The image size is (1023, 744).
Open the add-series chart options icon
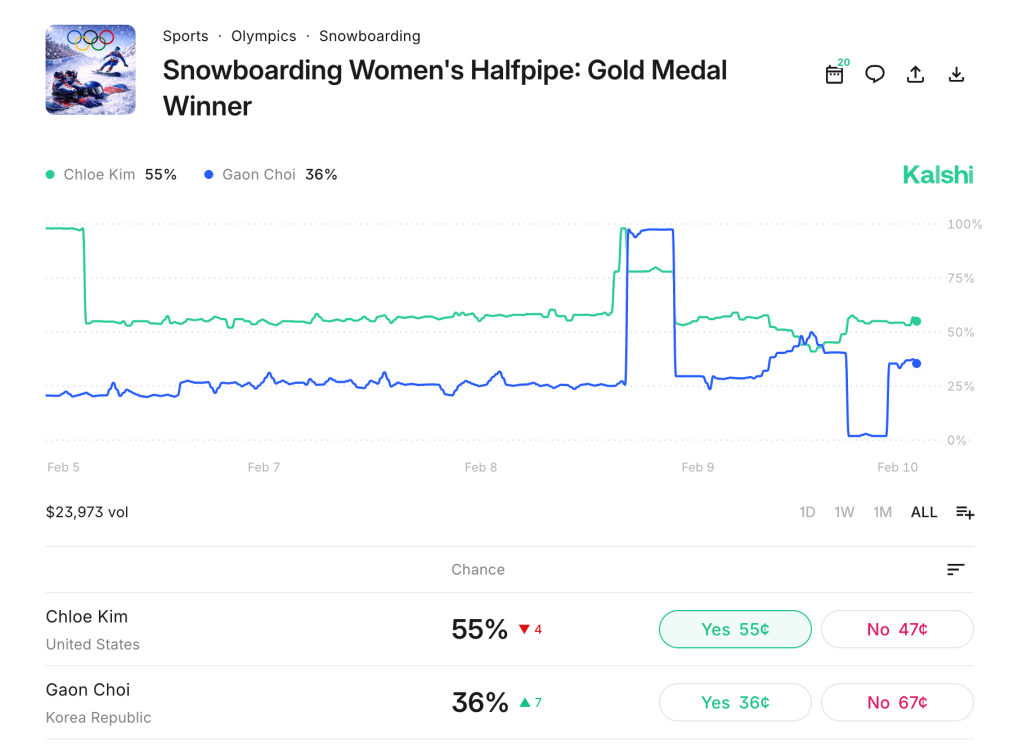coord(965,512)
